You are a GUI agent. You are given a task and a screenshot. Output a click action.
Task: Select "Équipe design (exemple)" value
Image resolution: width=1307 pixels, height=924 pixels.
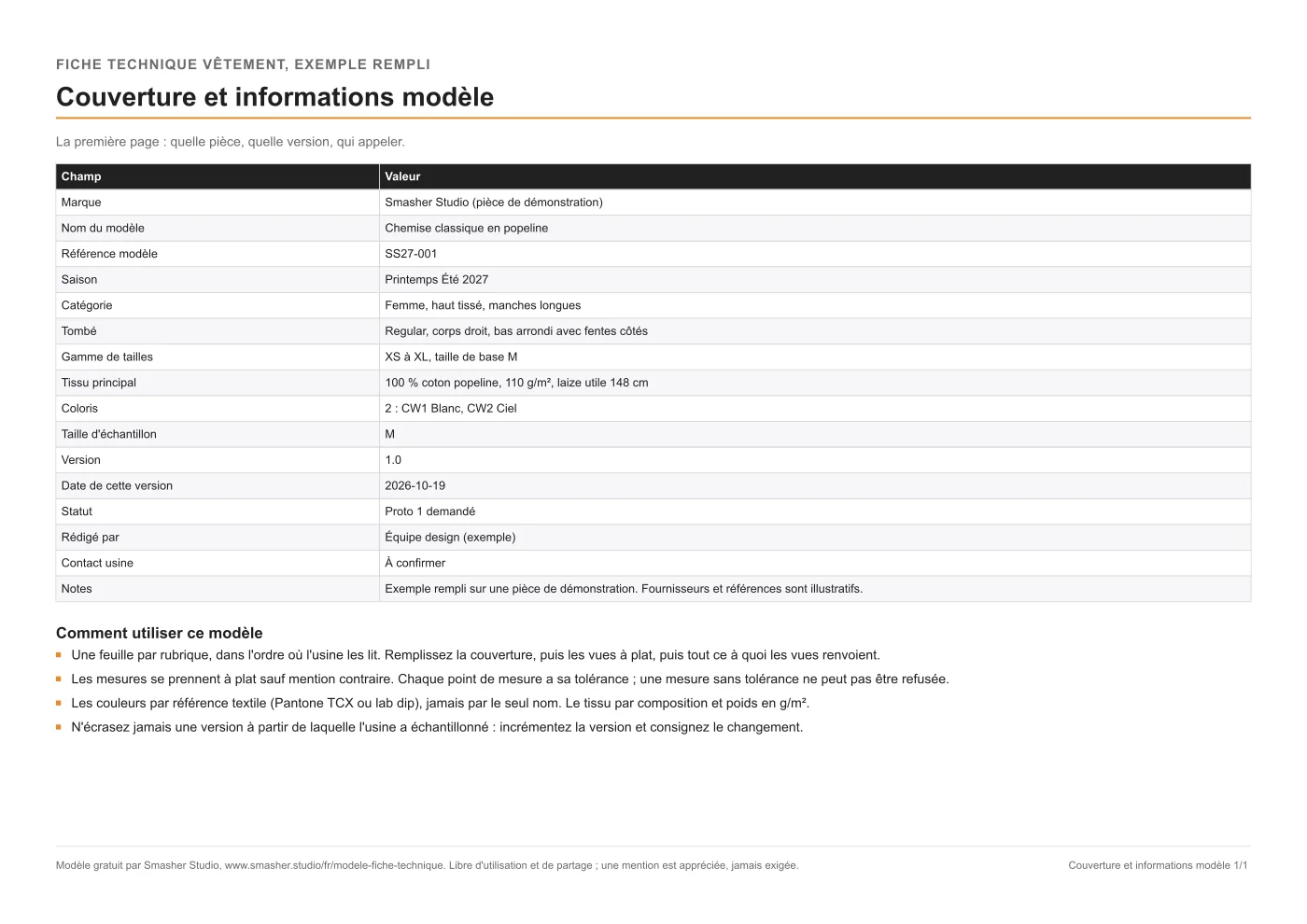point(450,538)
